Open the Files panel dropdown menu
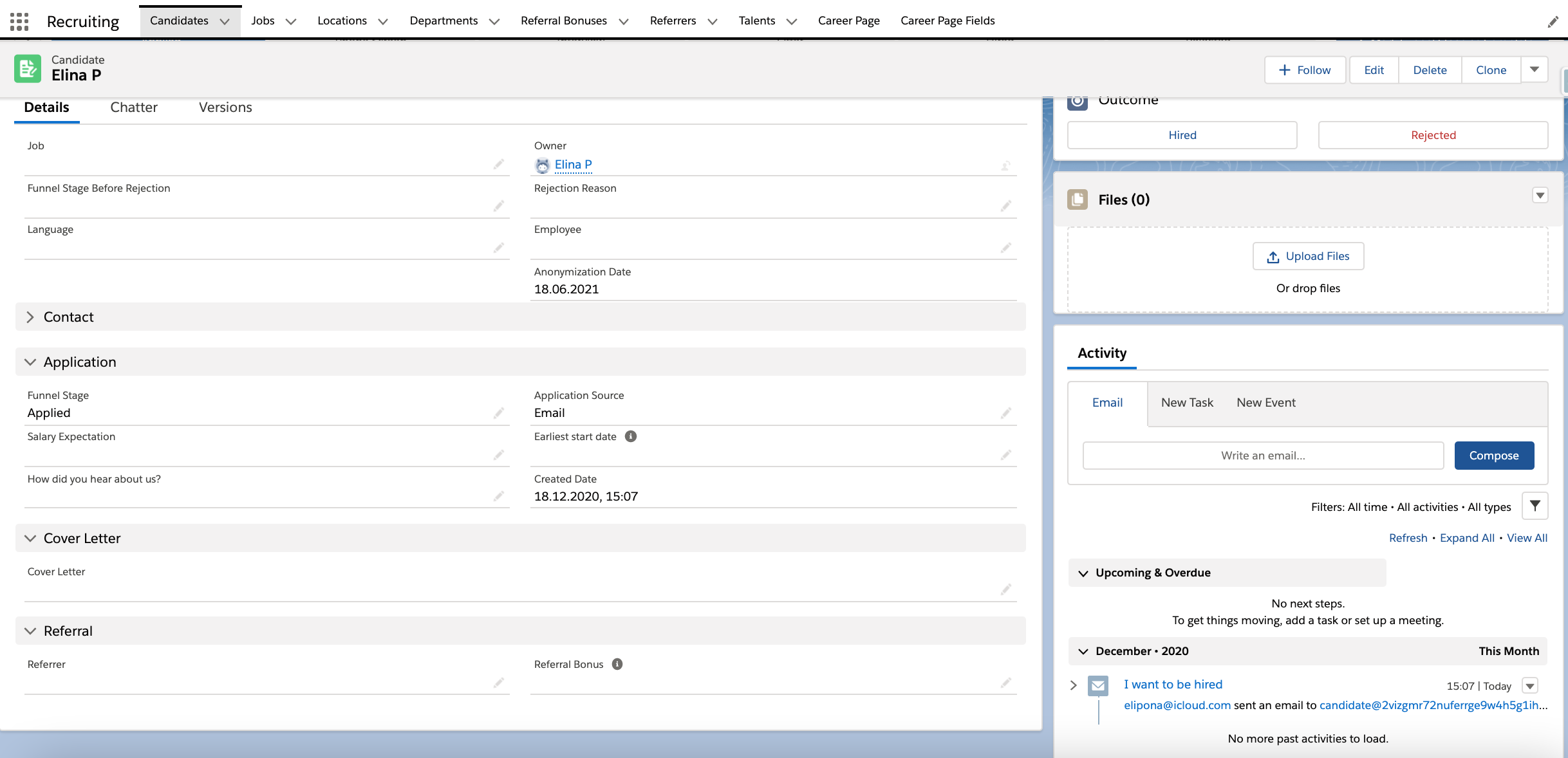1568x758 pixels. pos(1540,195)
